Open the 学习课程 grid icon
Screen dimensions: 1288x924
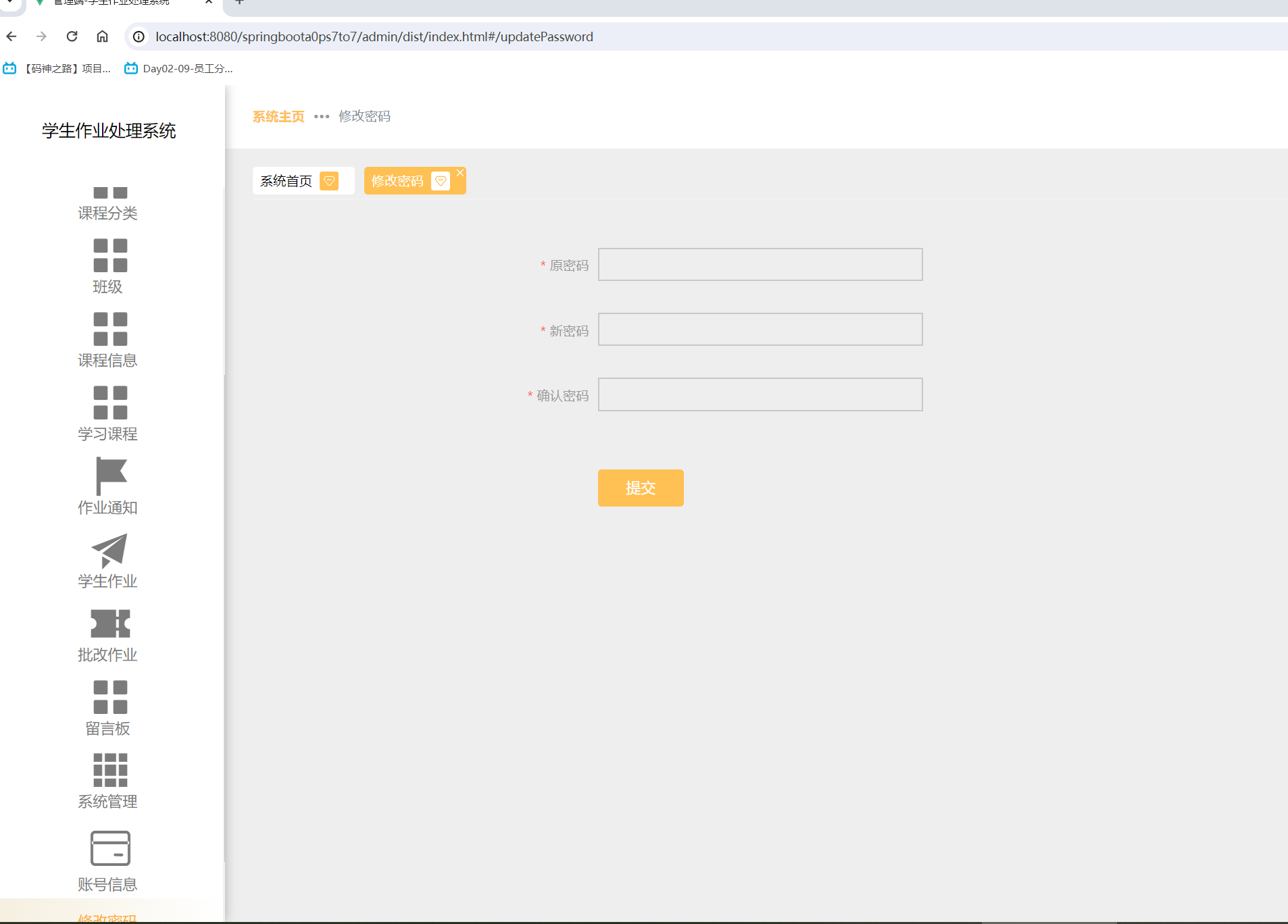(x=110, y=403)
